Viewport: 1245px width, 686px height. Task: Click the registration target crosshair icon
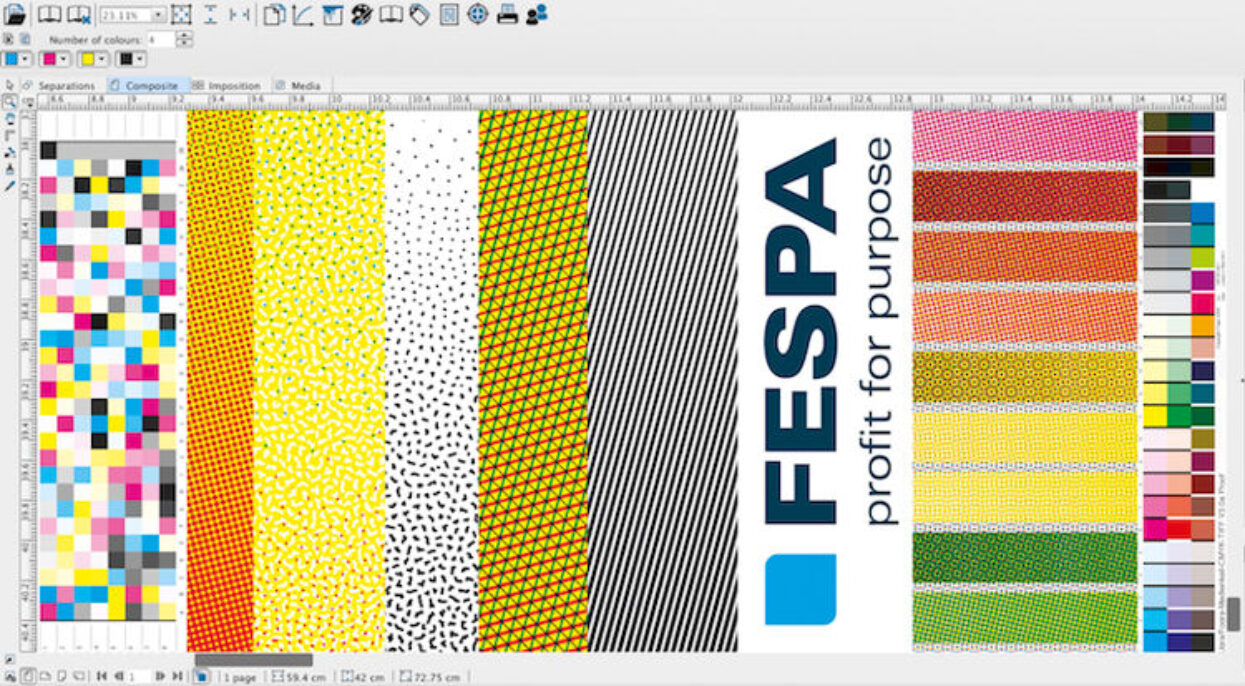[x=478, y=15]
